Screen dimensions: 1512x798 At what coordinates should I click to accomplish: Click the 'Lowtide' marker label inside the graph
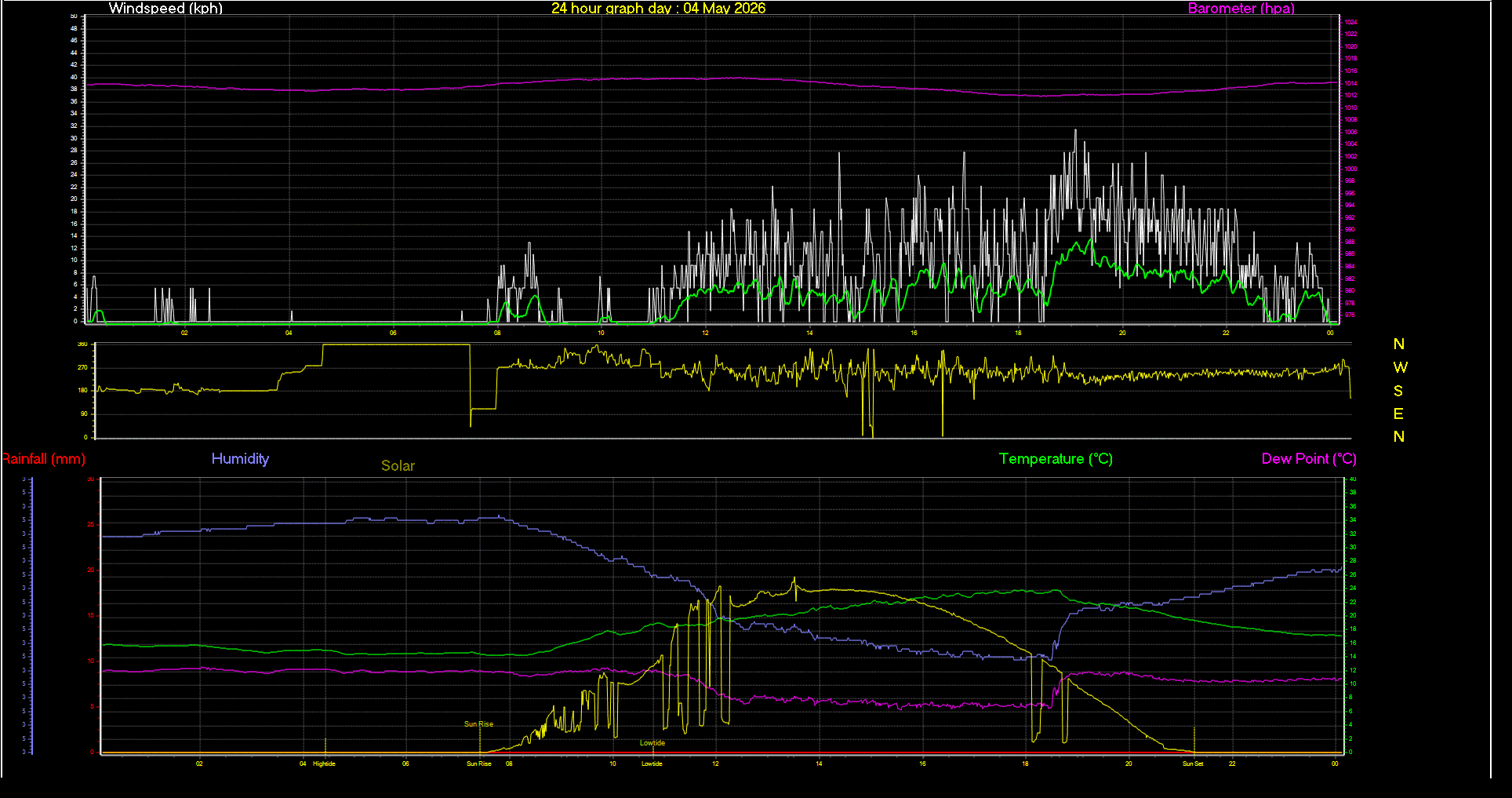[652, 743]
